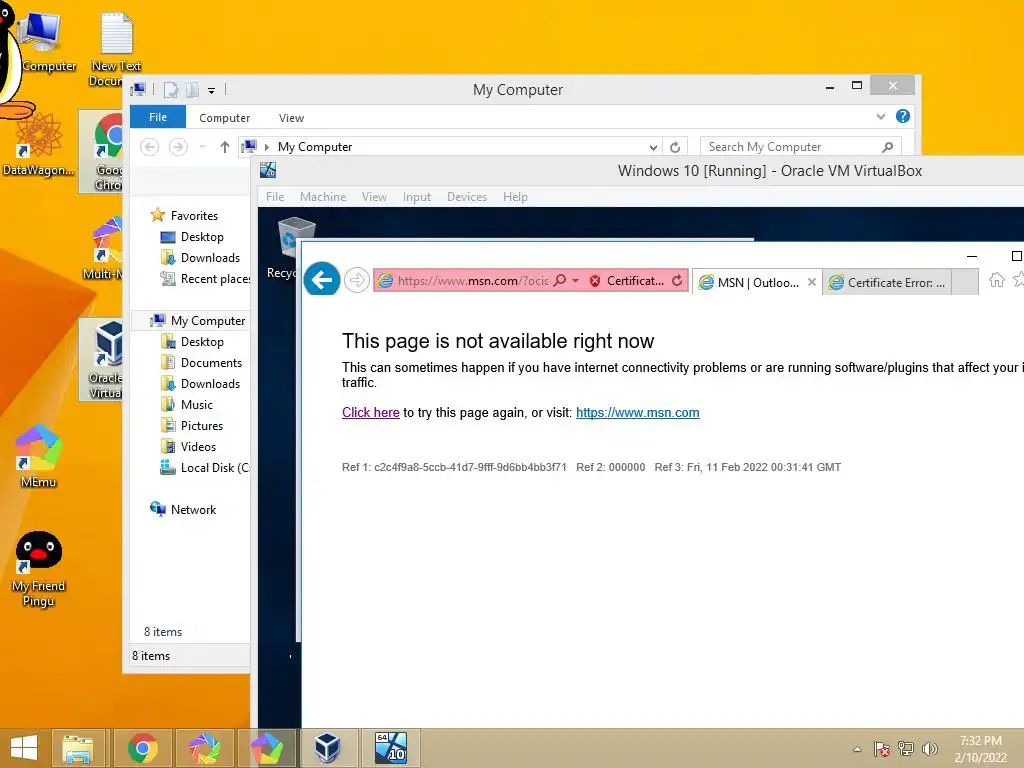Open VirtualBox View menu
This screenshot has height=768, width=1024.
point(374,197)
